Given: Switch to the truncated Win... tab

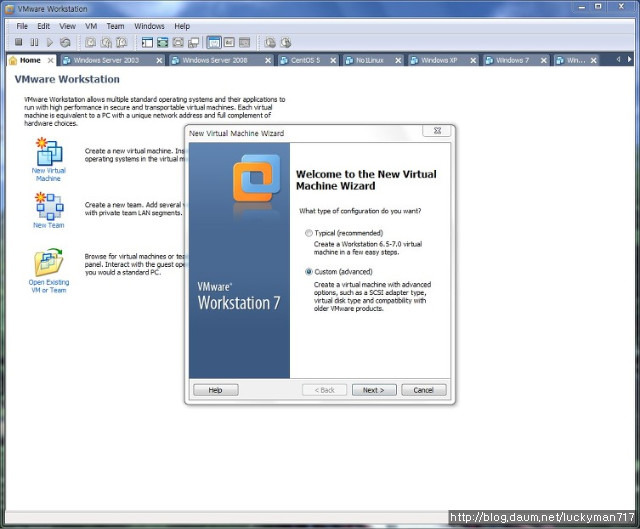Looking at the screenshot, I should [576, 60].
